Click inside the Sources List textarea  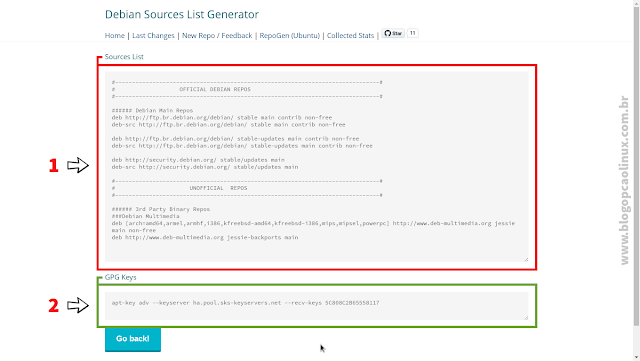click(316, 167)
